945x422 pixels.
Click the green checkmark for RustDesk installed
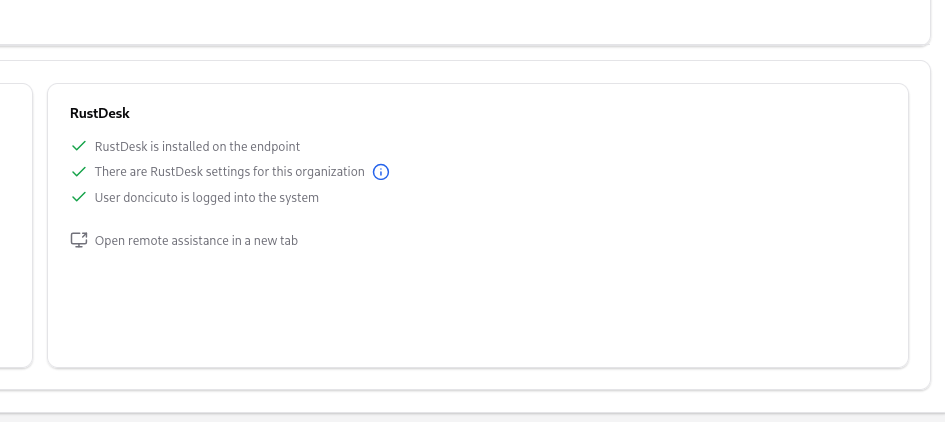click(x=79, y=146)
